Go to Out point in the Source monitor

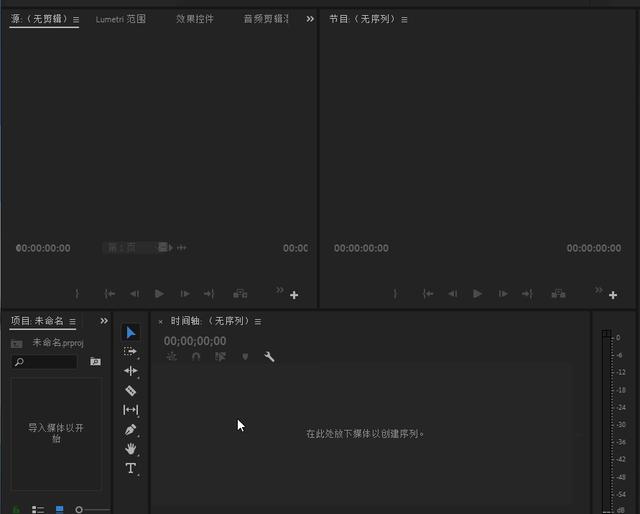click(x=209, y=294)
